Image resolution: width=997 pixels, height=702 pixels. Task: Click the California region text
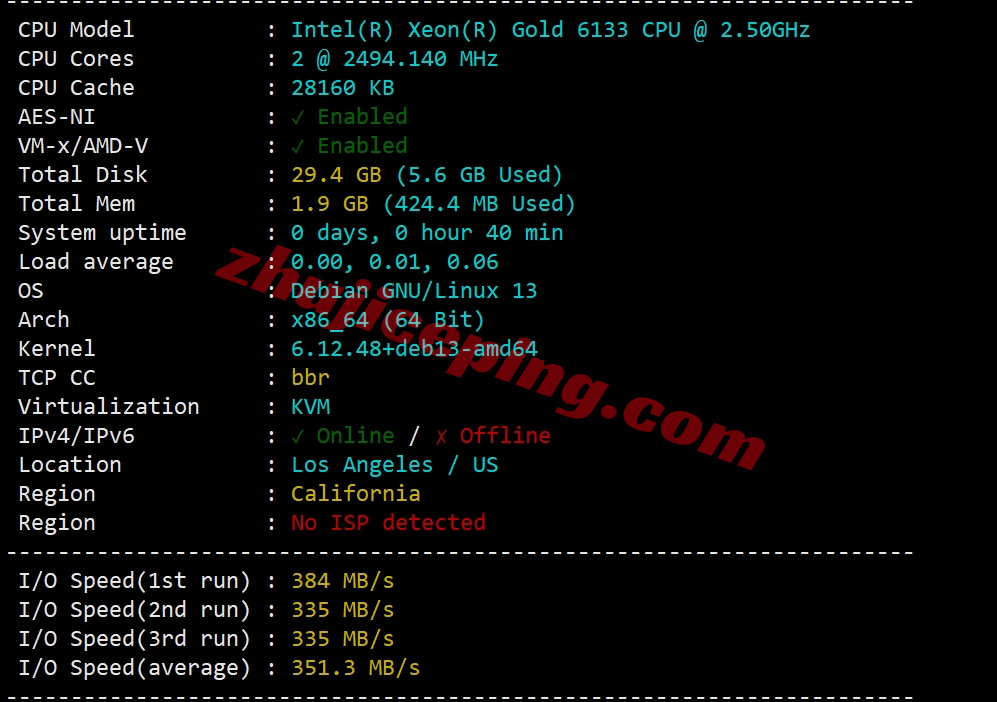point(355,494)
